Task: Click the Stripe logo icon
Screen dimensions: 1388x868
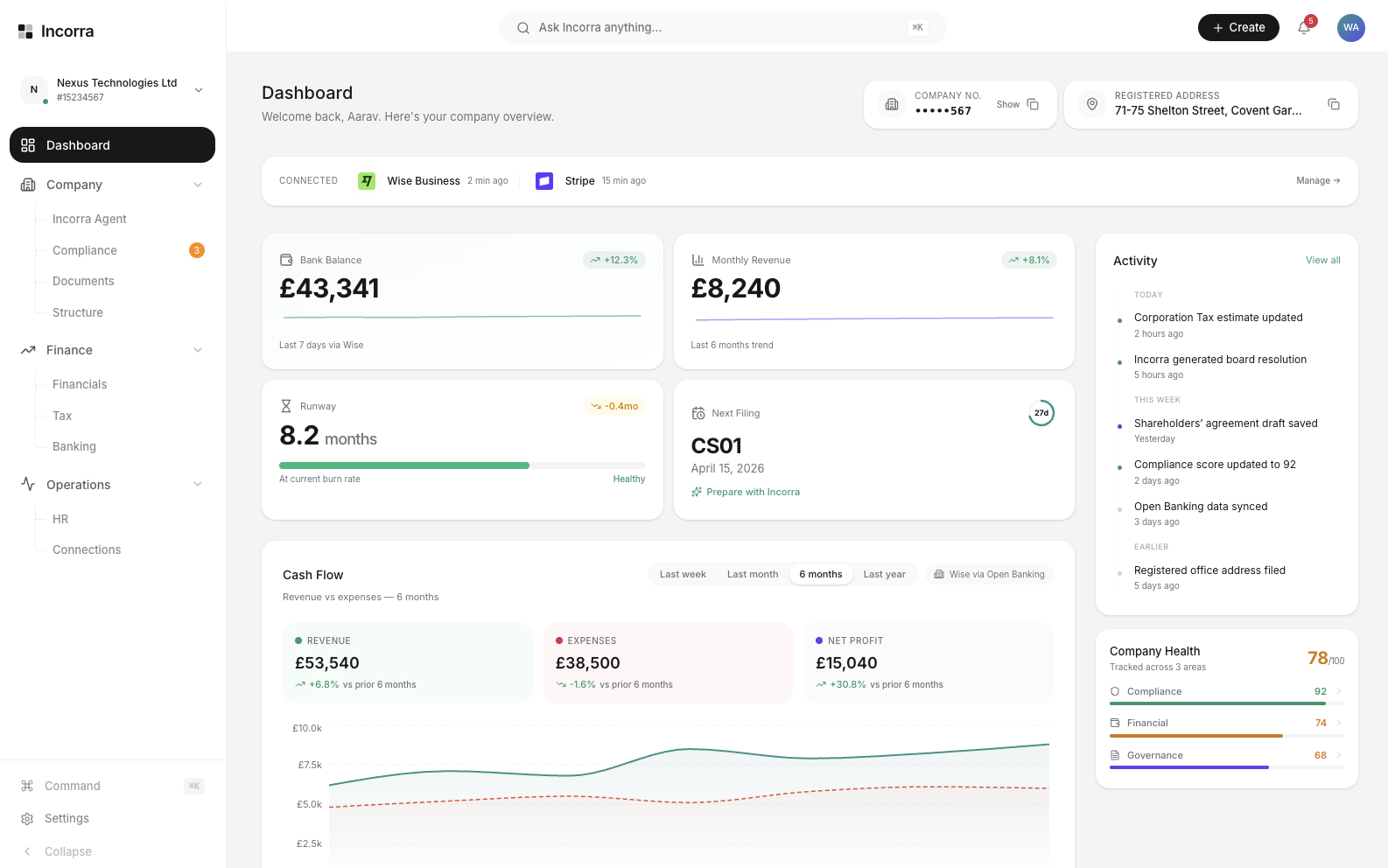Action: click(x=544, y=181)
